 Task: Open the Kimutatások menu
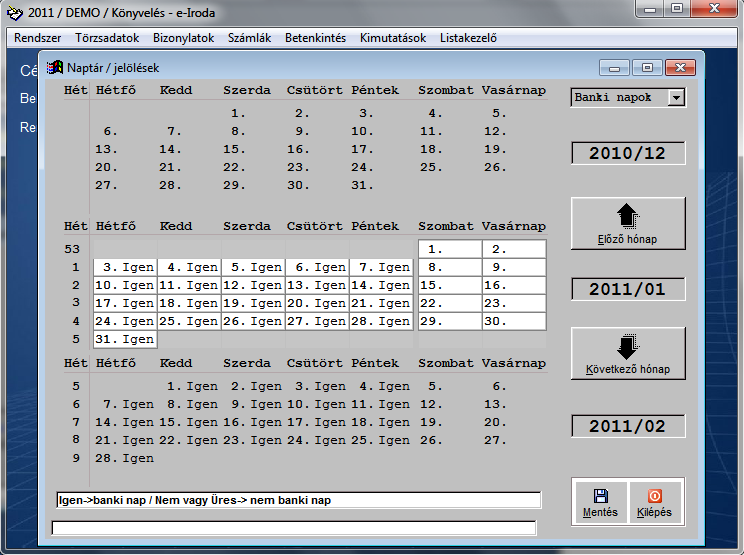(x=392, y=38)
